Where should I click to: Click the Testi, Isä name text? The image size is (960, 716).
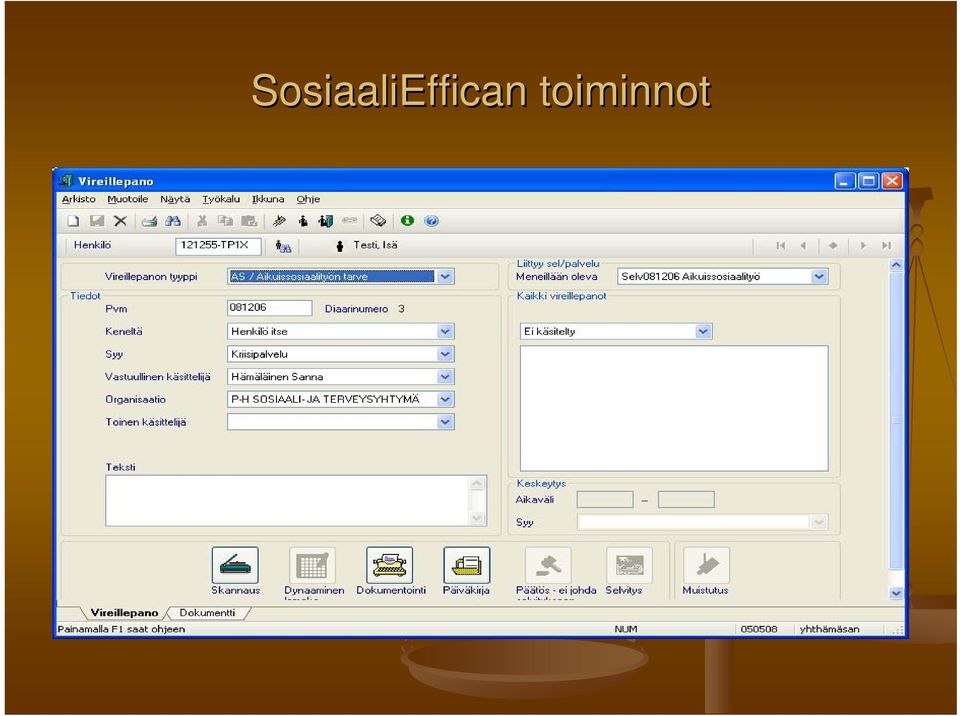375,245
